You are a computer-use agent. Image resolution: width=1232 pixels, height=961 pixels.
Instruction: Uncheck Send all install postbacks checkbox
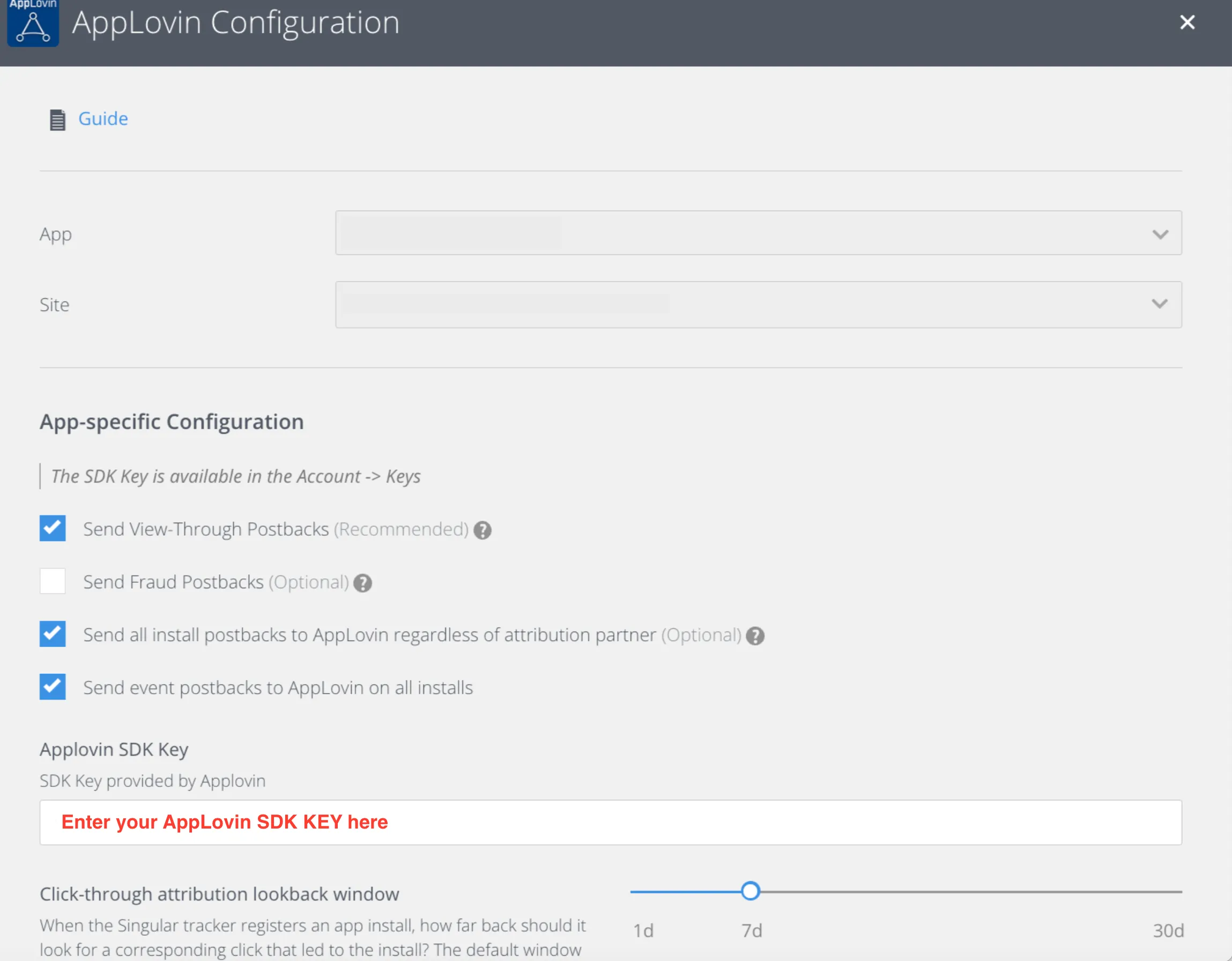coord(53,634)
